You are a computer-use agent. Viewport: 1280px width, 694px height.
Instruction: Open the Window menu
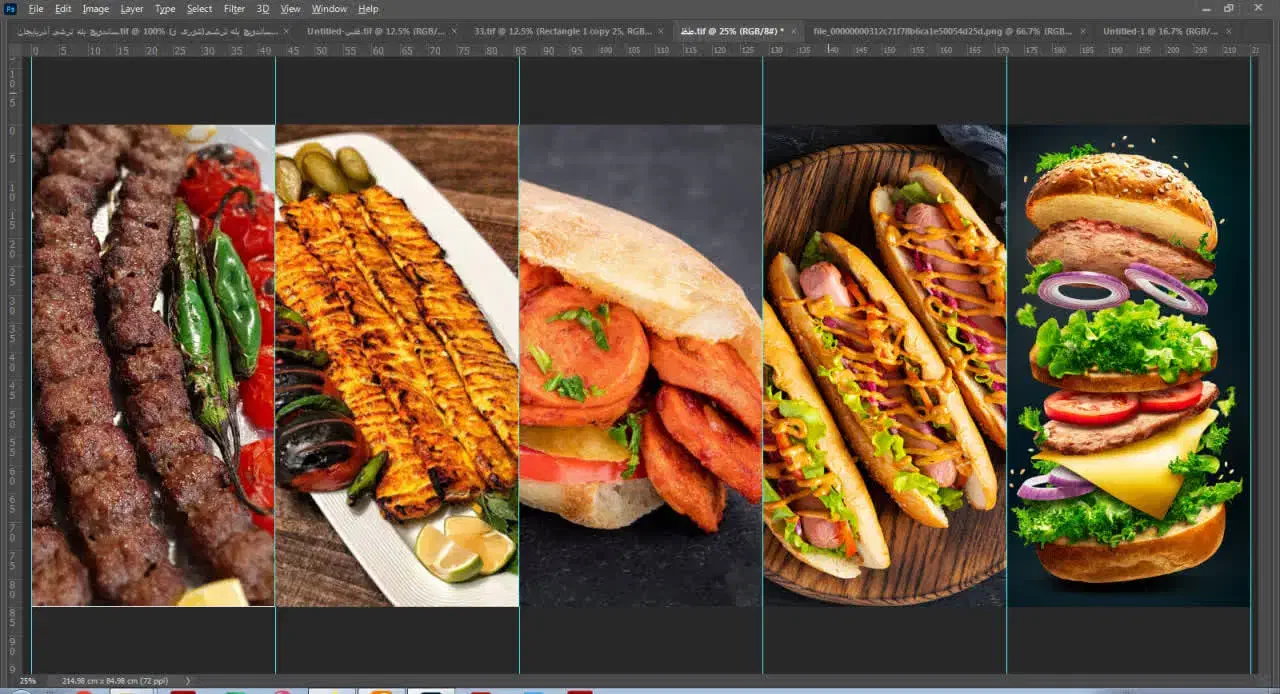pyautogui.click(x=329, y=9)
